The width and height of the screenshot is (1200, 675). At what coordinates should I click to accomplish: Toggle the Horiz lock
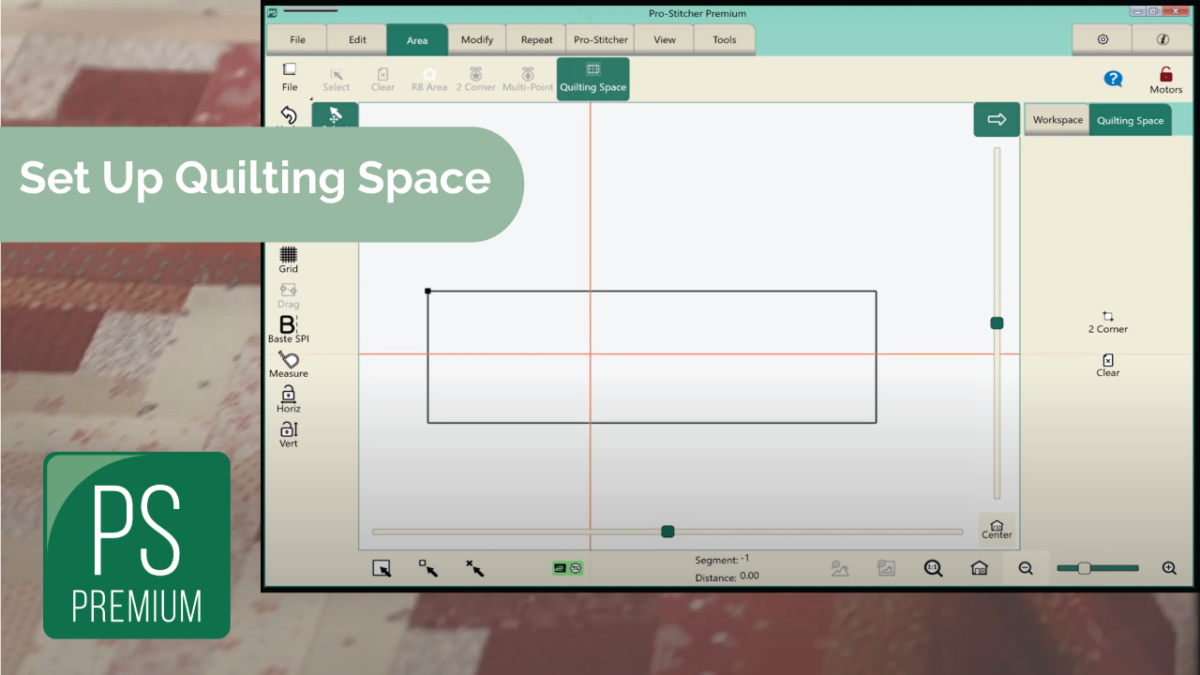pos(287,400)
